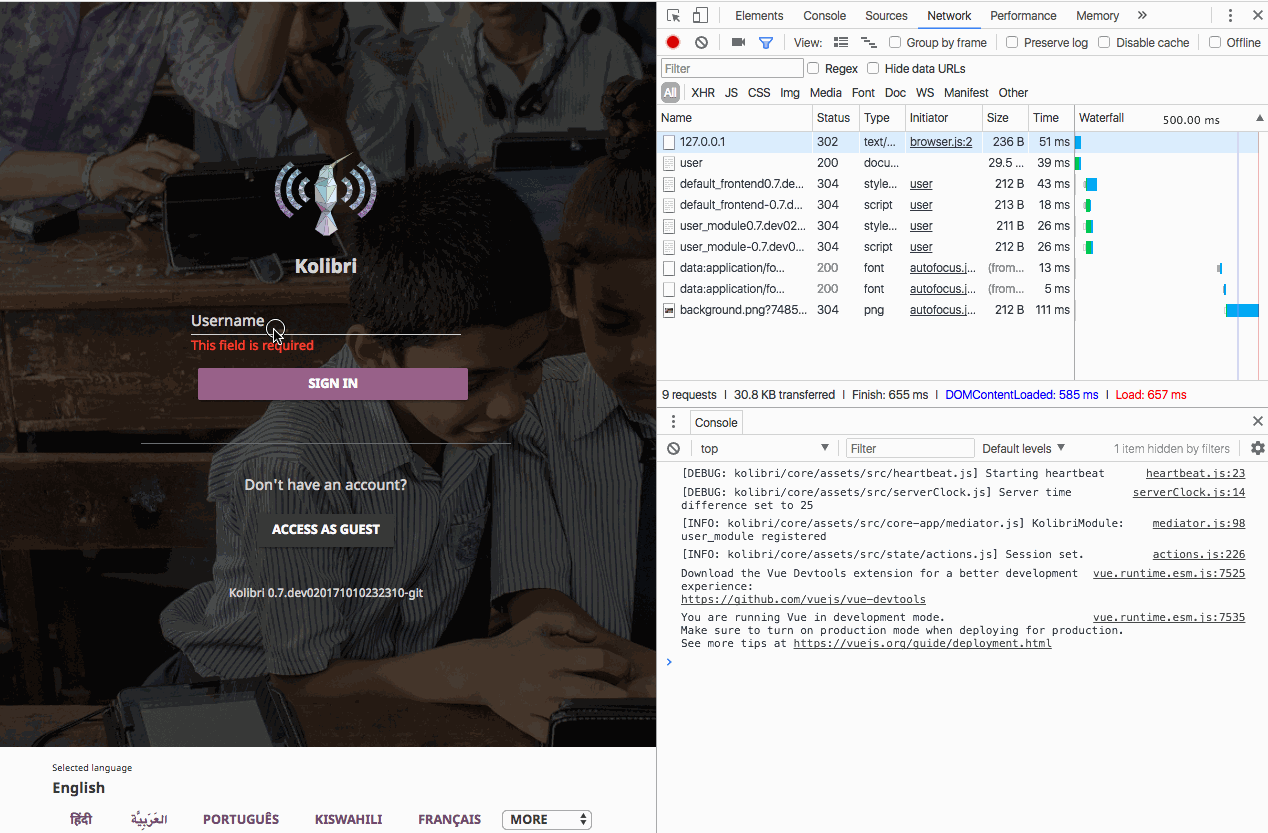Click the Kolibri hummingbird logo
This screenshot has width=1268, height=833.
(326, 194)
